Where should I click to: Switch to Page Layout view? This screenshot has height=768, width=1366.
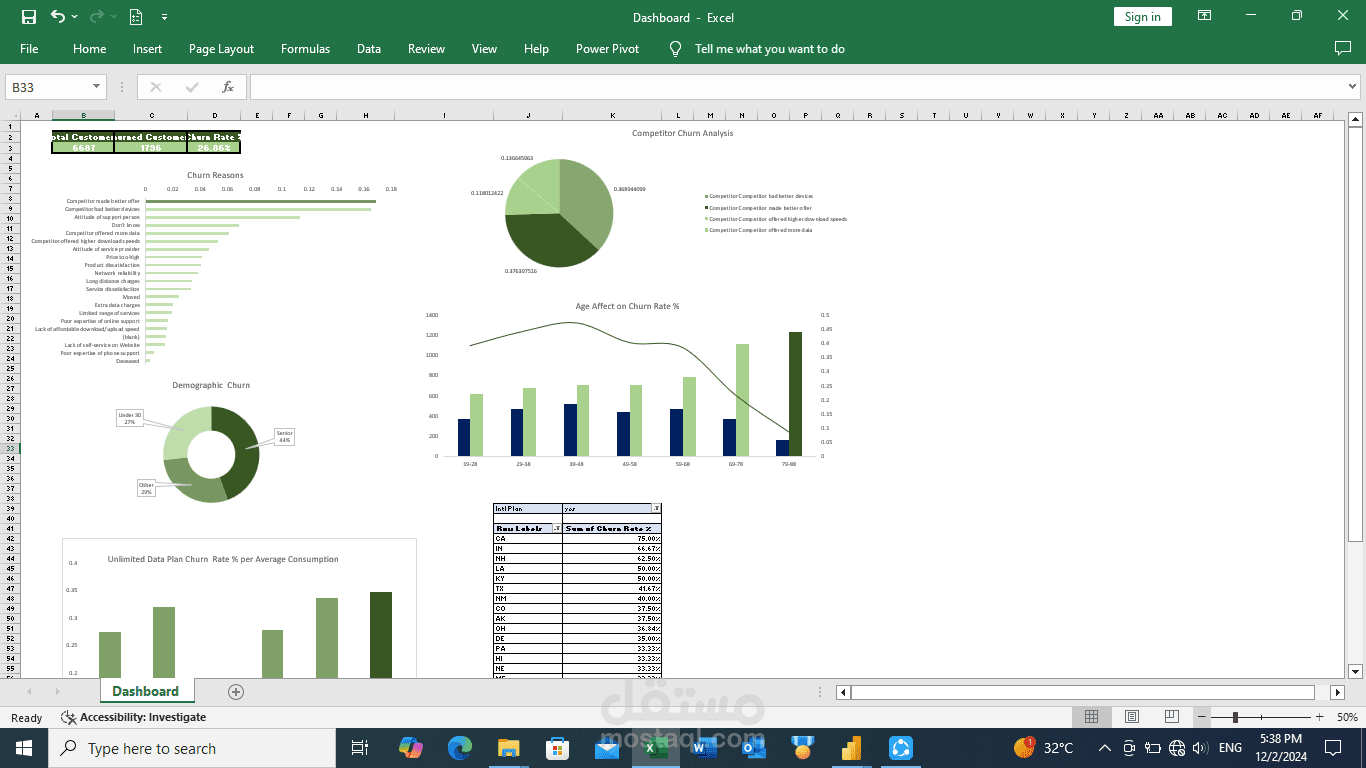coord(1132,717)
